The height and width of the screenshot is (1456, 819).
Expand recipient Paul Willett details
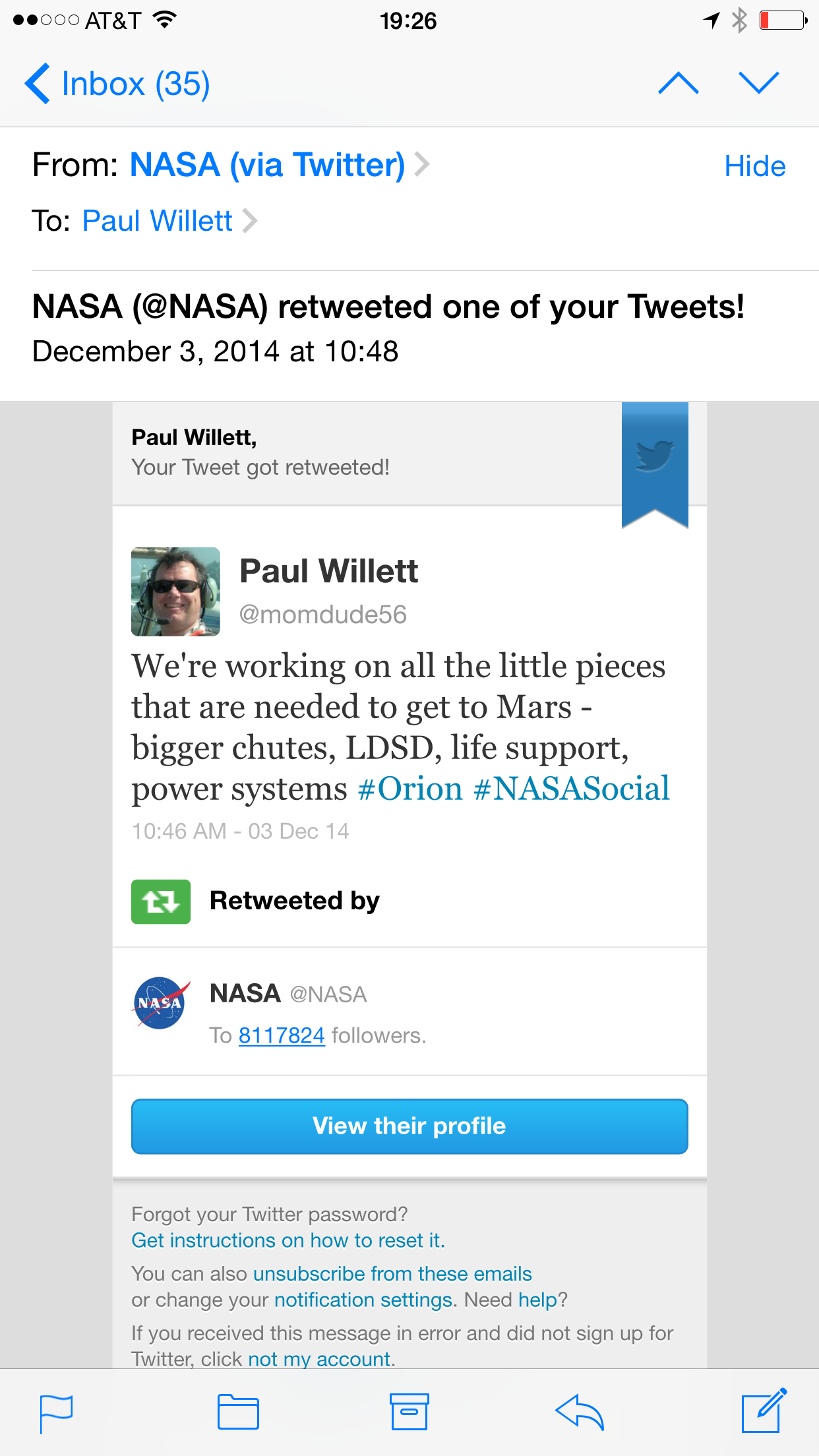(158, 221)
